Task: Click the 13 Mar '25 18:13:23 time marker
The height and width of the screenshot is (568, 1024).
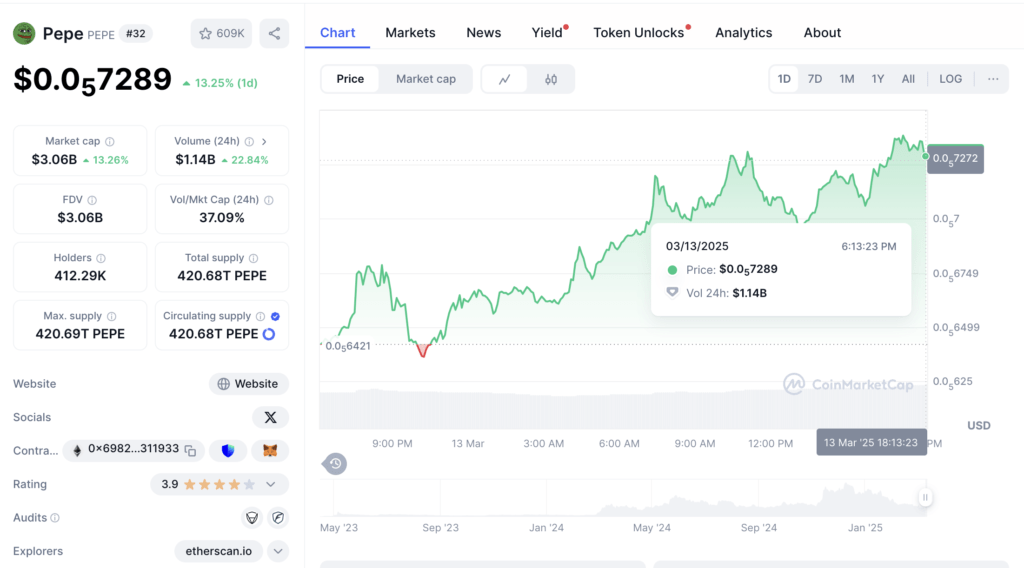Action: click(x=871, y=443)
